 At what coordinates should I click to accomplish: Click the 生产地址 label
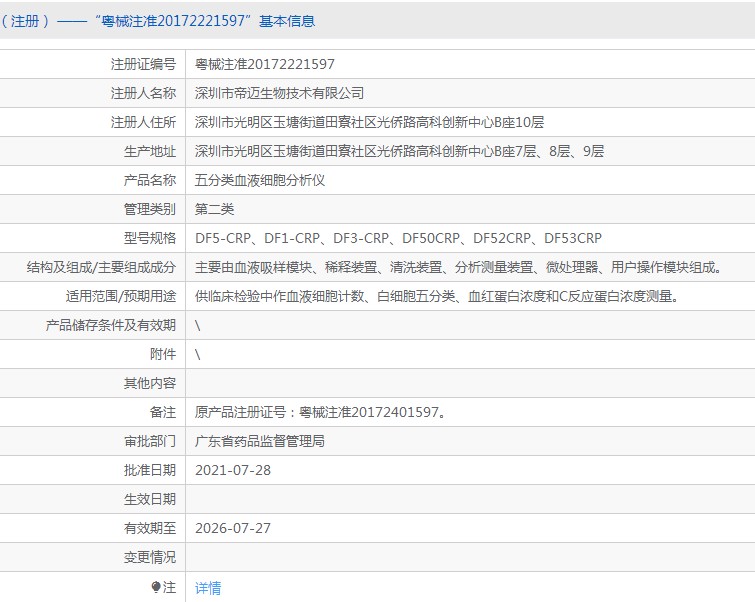(150, 151)
